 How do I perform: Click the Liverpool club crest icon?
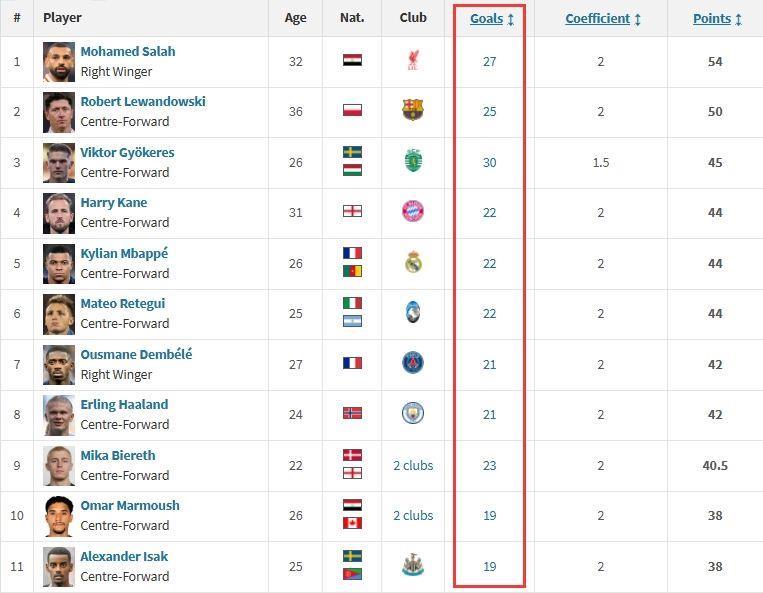tap(413, 61)
